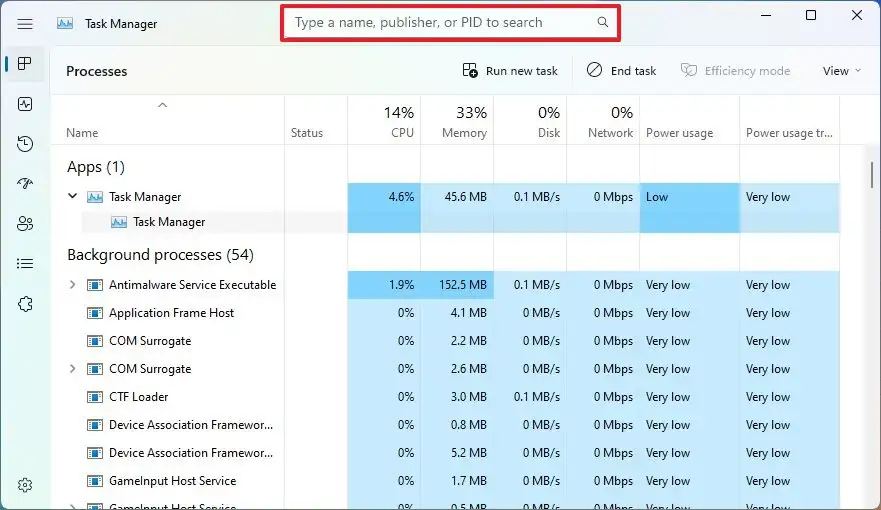Collapse the Task Manager app group
Viewport: 881px width, 510px height.
72,196
